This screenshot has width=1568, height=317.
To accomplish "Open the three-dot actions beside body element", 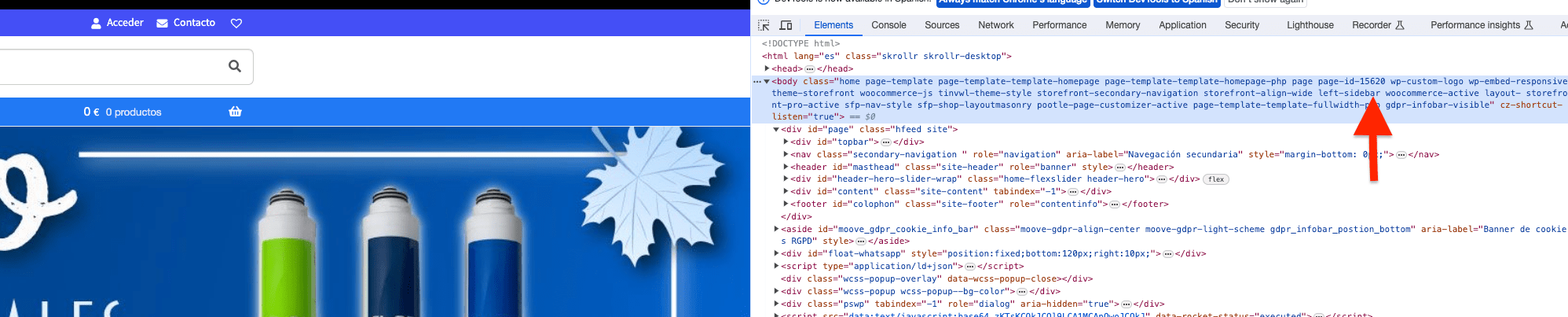I will [757, 82].
